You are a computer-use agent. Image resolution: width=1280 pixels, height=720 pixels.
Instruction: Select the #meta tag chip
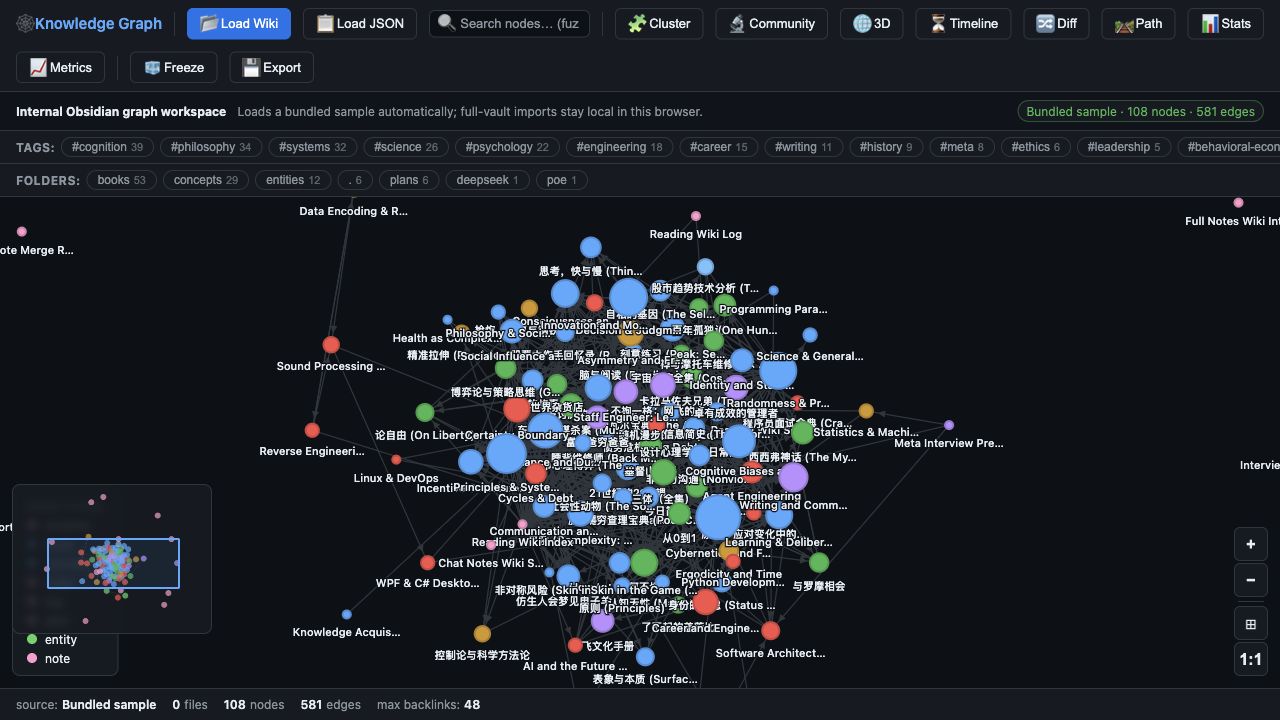click(x=961, y=147)
